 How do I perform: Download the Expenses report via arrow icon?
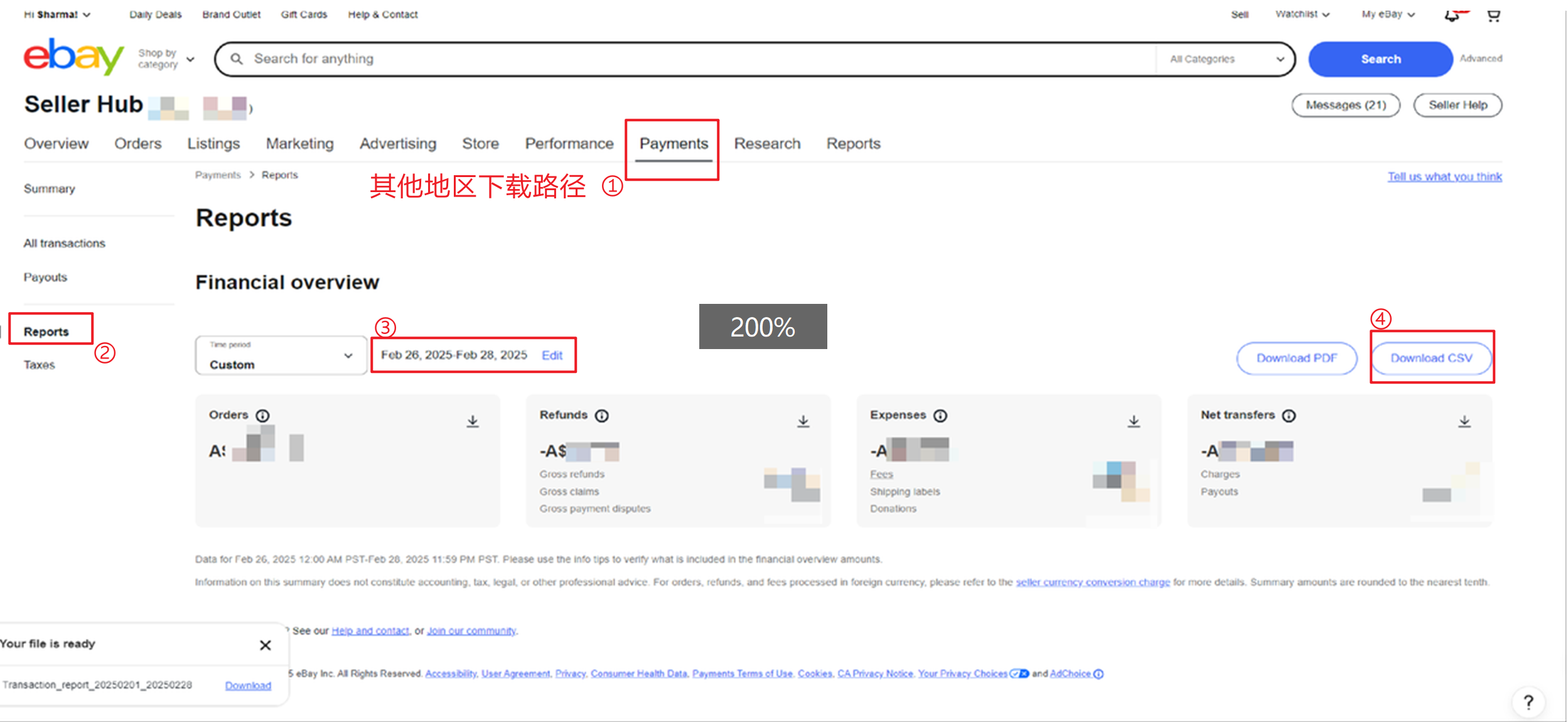pos(1134,421)
